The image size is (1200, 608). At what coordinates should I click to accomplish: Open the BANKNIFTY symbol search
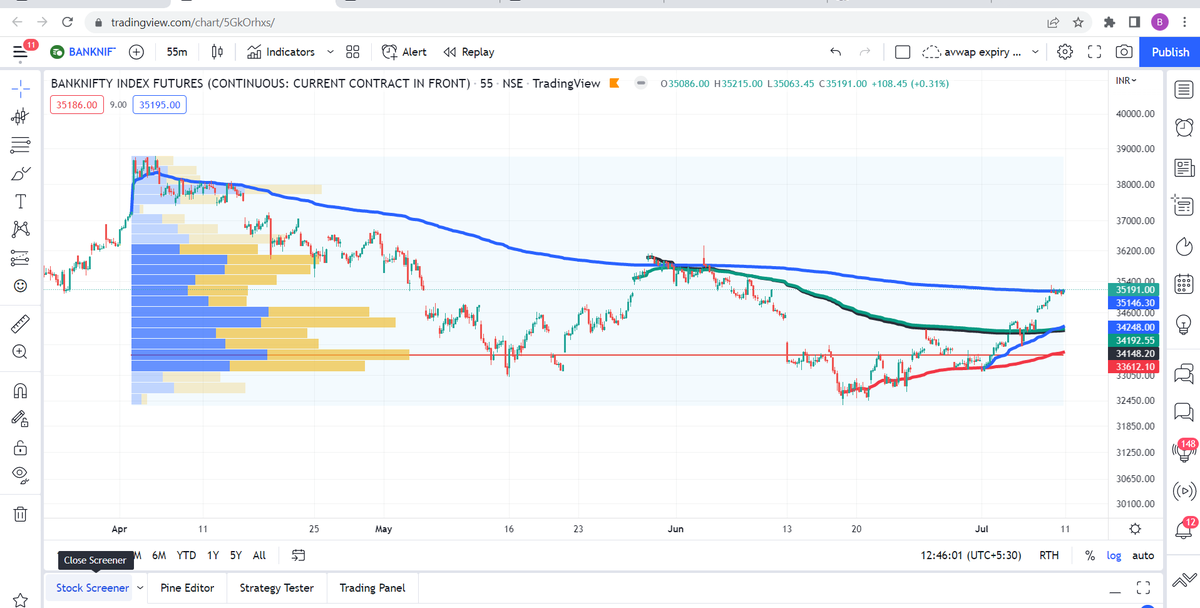click(x=85, y=52)
